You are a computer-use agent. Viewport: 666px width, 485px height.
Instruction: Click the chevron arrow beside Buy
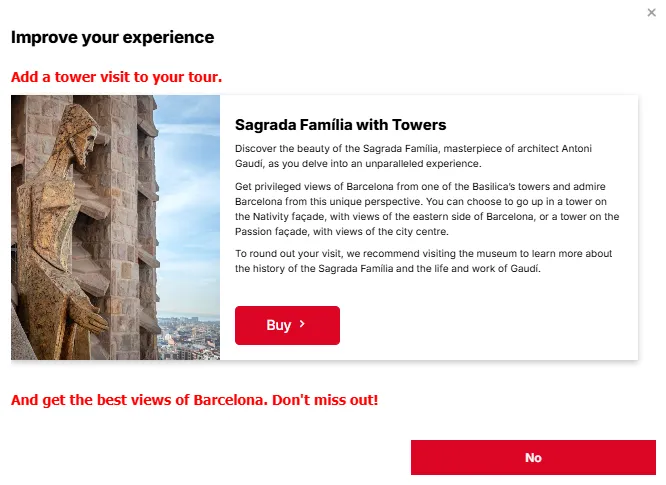click(302, 325)
